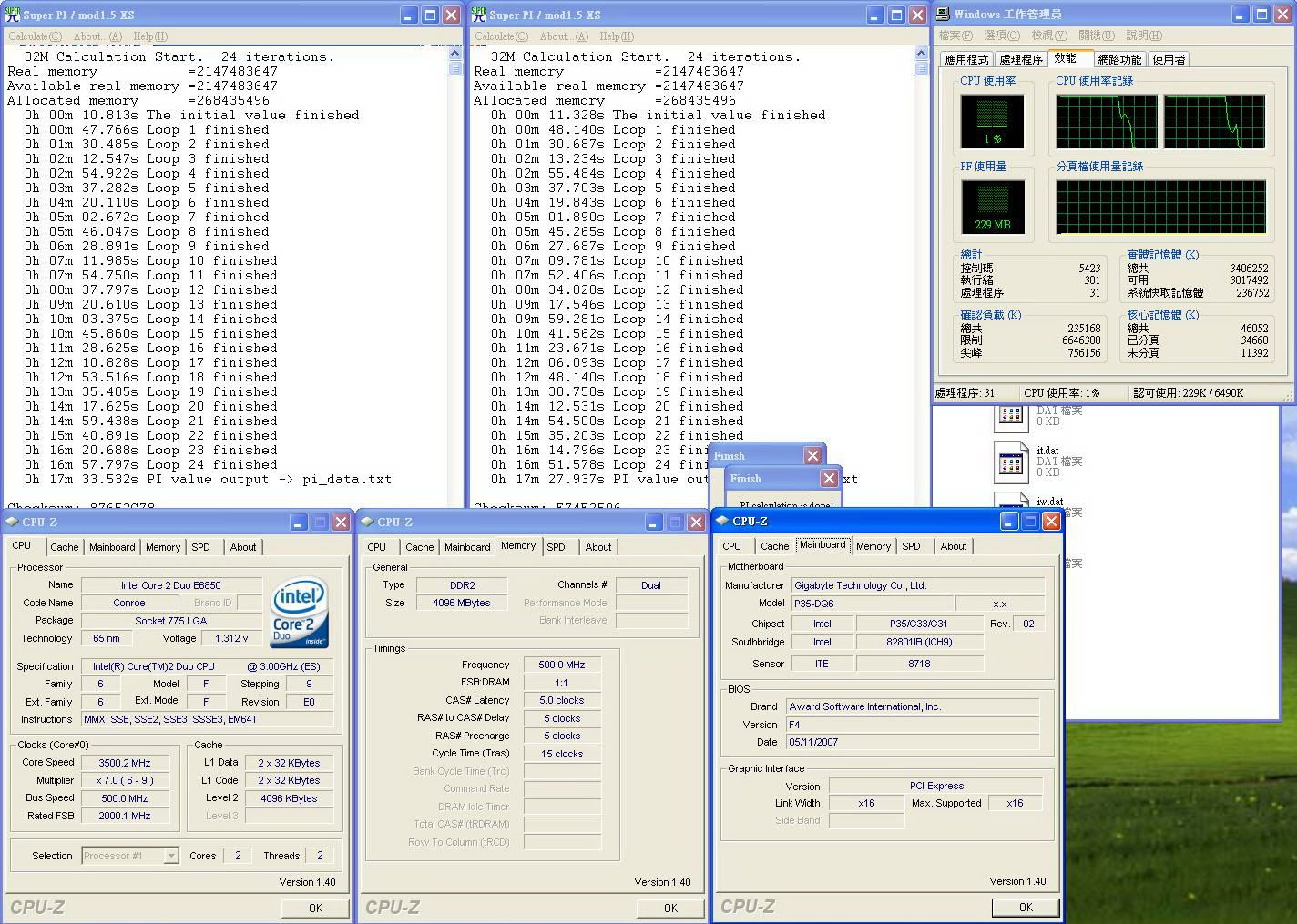Screen dimensions: 1297x924
Task: Click the PF 使用量 meter showing 229 MB
Action: [x=992, y=206]
